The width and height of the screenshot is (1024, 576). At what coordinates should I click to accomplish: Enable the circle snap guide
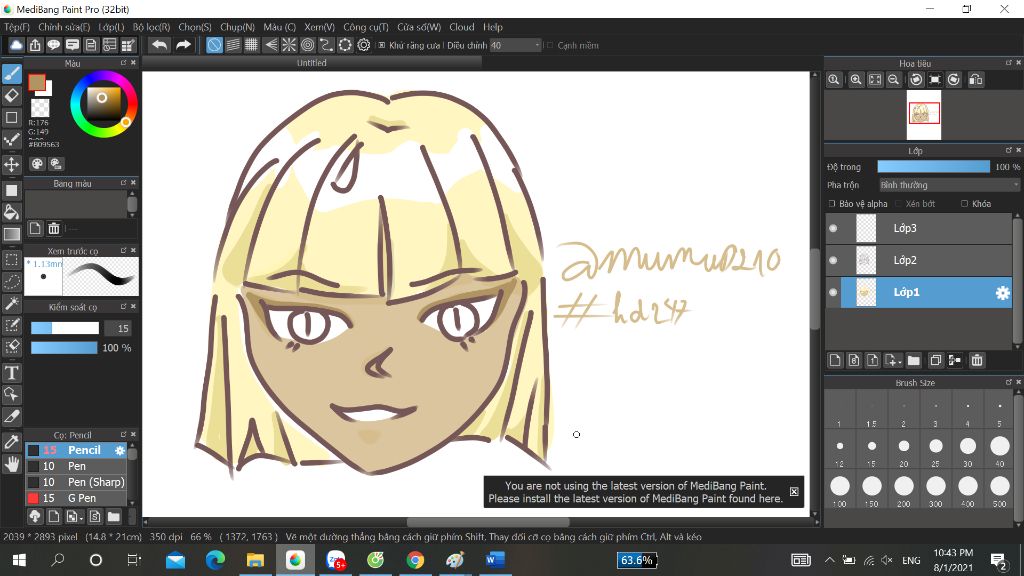(308, 45)
